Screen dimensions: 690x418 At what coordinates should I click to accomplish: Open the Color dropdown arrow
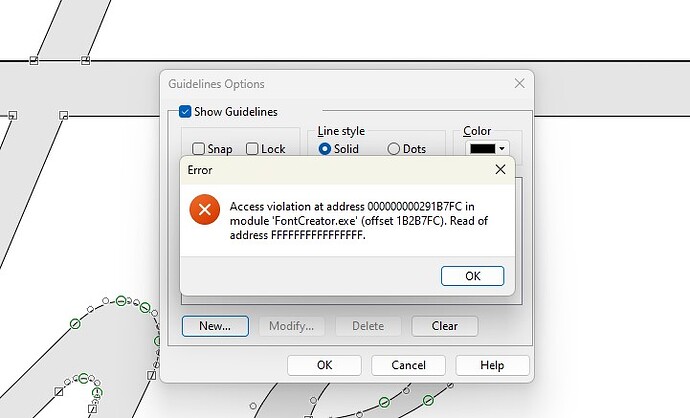(502, 149)
